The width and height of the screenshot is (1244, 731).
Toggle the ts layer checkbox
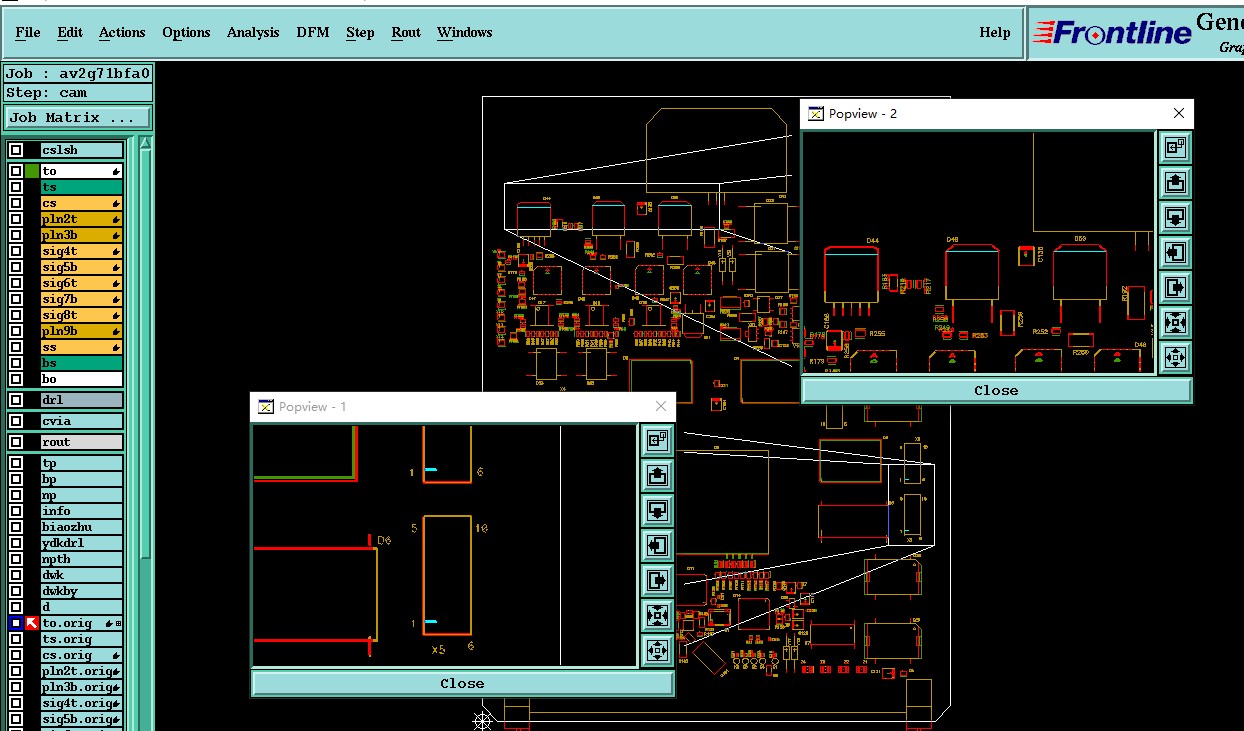pos(15,187)
